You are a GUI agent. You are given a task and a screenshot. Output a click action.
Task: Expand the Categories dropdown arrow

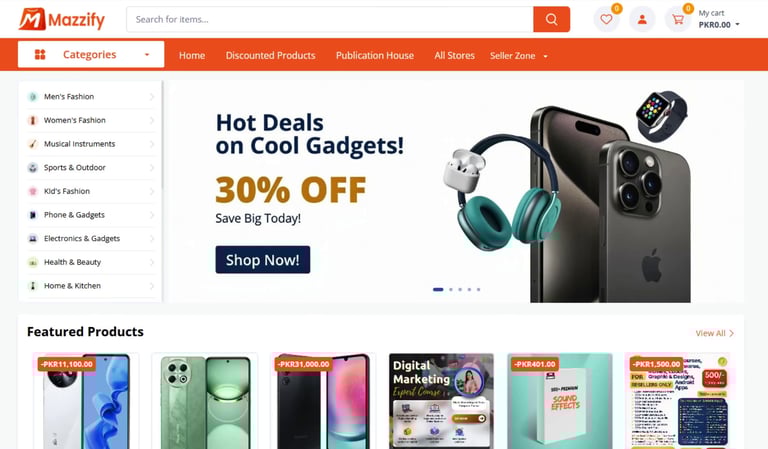tap(146, 55)
